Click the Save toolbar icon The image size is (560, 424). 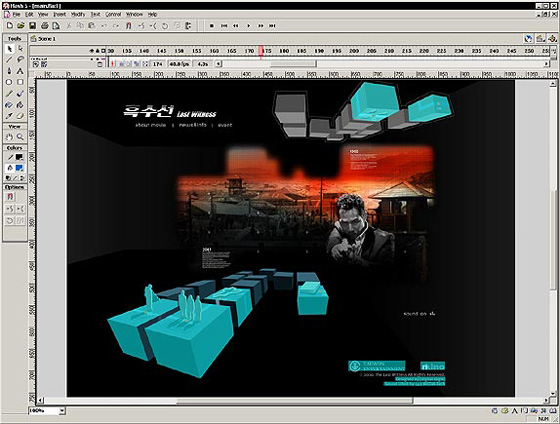(32, 26)
